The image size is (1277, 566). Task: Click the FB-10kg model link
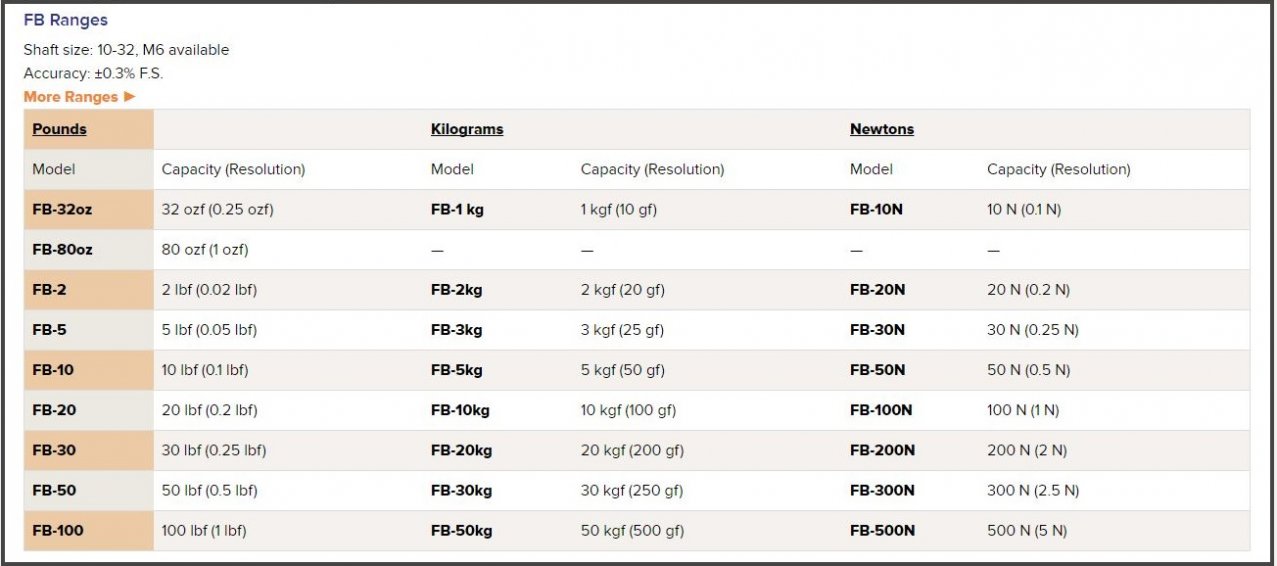tap(460, 410)
